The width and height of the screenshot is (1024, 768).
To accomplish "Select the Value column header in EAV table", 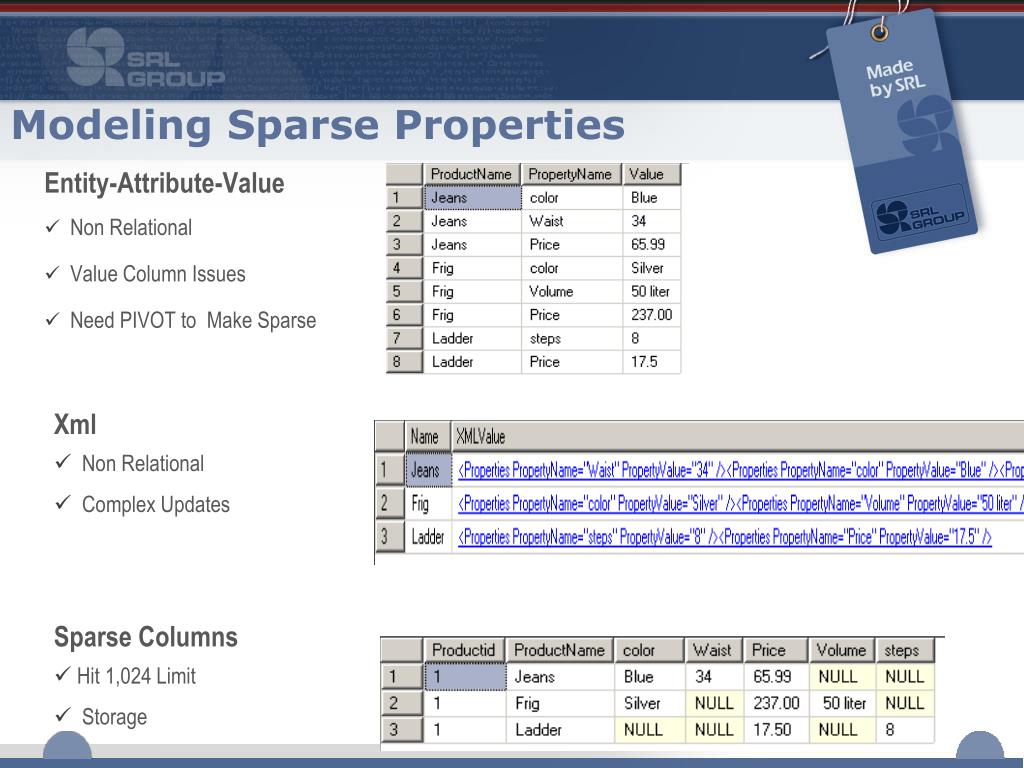I will click(x=652, y=174).
